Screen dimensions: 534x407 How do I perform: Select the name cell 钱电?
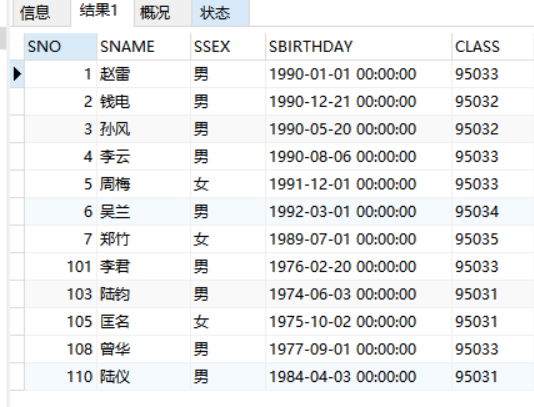(144, 102)
